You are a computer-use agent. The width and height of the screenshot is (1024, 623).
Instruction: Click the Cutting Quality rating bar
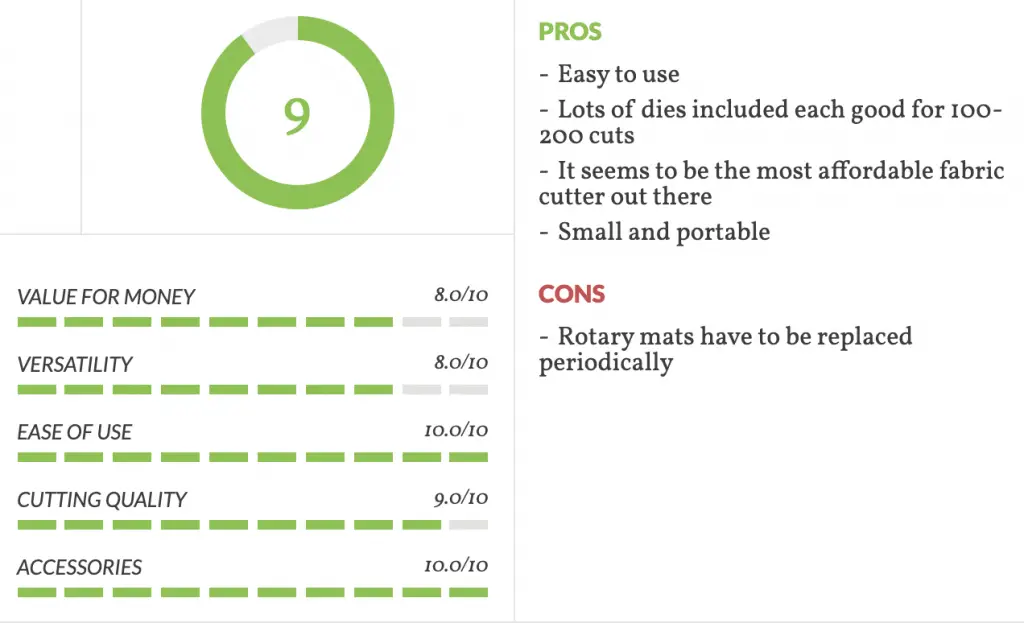pos(253,525)
